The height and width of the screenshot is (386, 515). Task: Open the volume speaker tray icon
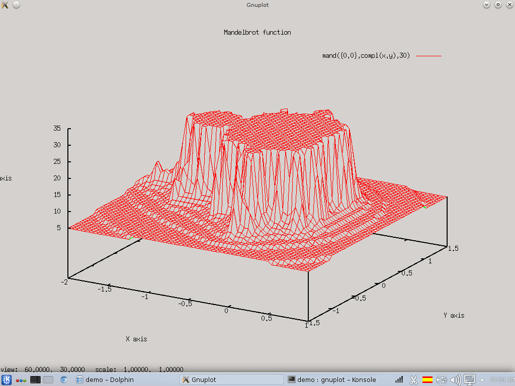click(455, 380)
